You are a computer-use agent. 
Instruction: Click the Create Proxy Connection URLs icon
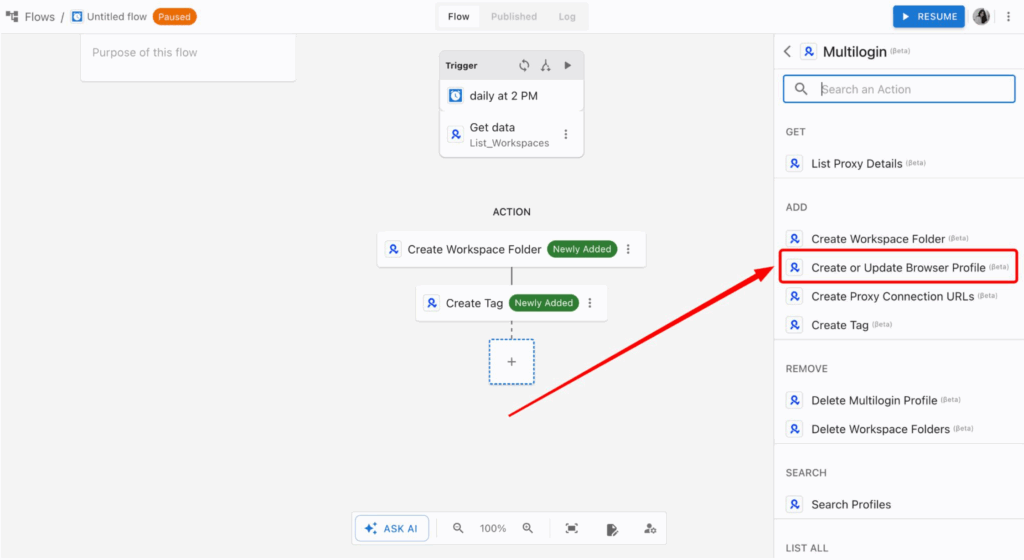(795, 296)
